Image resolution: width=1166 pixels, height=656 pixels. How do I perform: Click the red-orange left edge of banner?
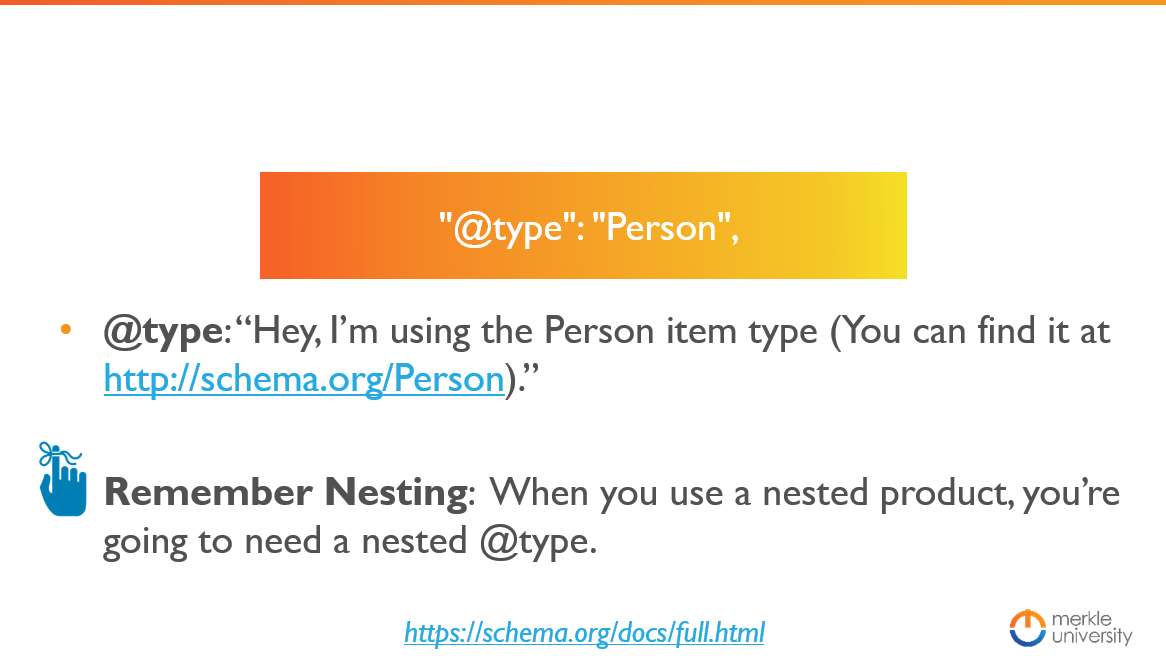click(x=275, y=225)
